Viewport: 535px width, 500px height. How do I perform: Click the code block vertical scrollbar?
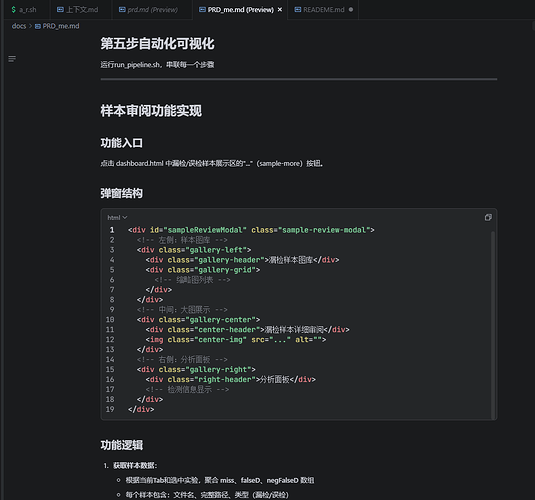click(493, 324)
